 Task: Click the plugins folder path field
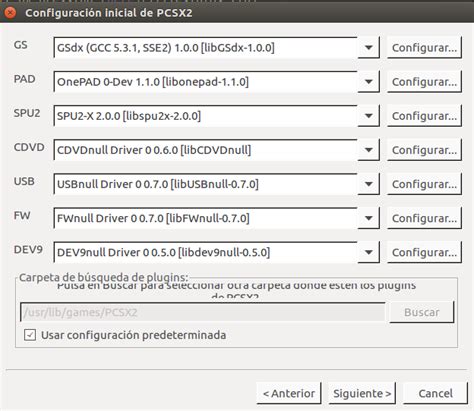[x=203, y=312]
